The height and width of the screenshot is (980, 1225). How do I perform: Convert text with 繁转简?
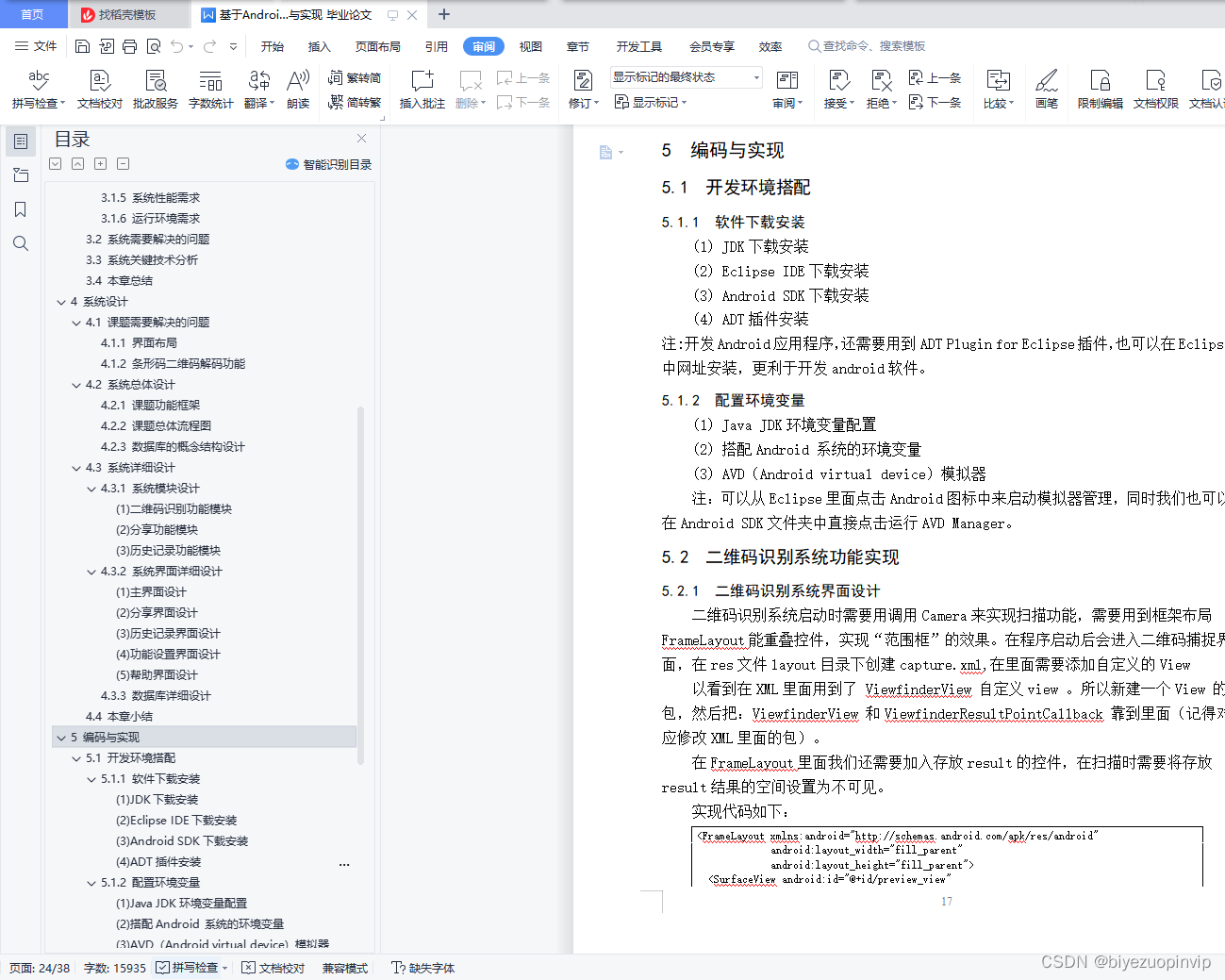pyautogui.click(x=355, y=77)
